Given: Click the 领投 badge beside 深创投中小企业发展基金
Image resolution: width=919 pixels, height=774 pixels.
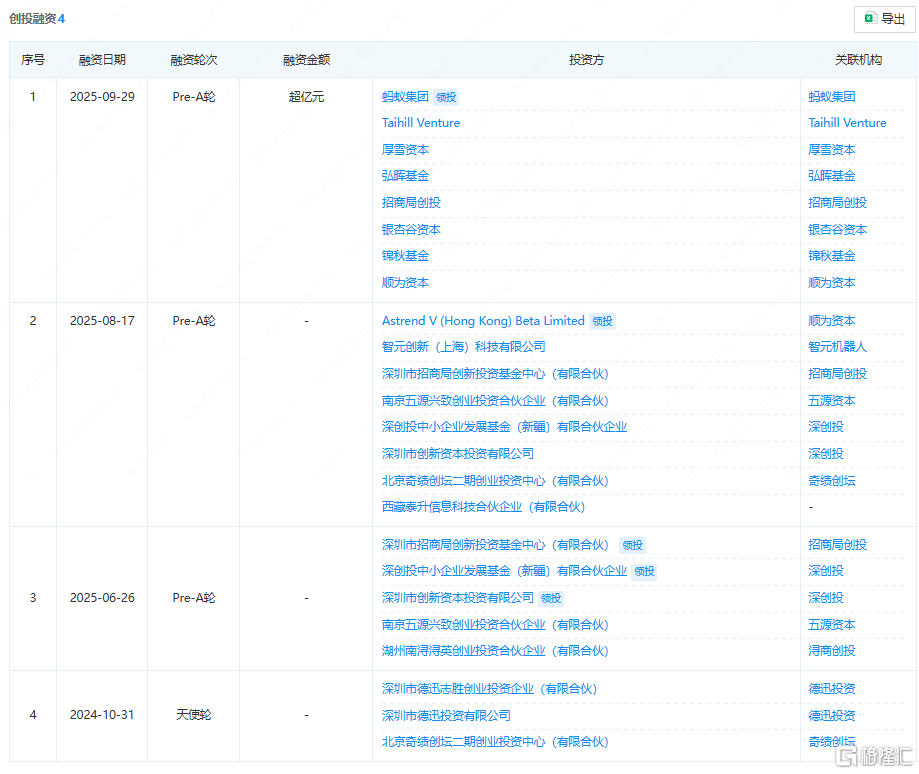Looking at the screenshot, I should point(644,571).
